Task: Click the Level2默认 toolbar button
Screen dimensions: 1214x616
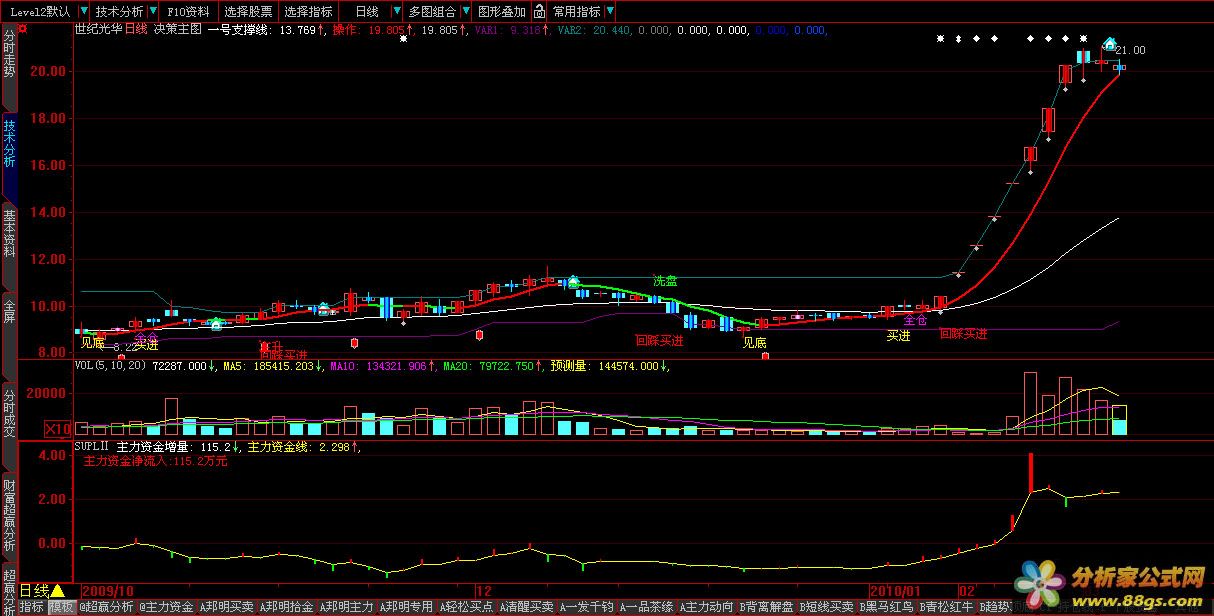Action: (40, 12)
